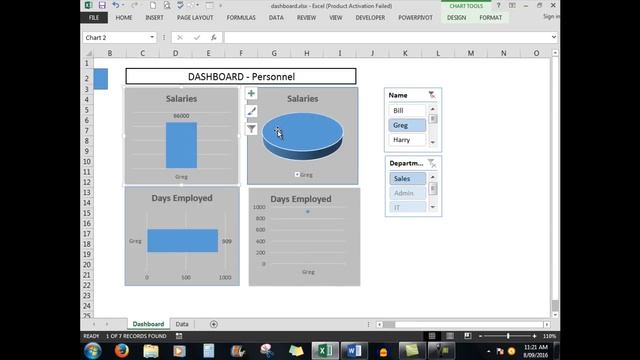Open the Name Box dropdown arrow
Viewport: 640px width, 360px height.
coord(152,38)
